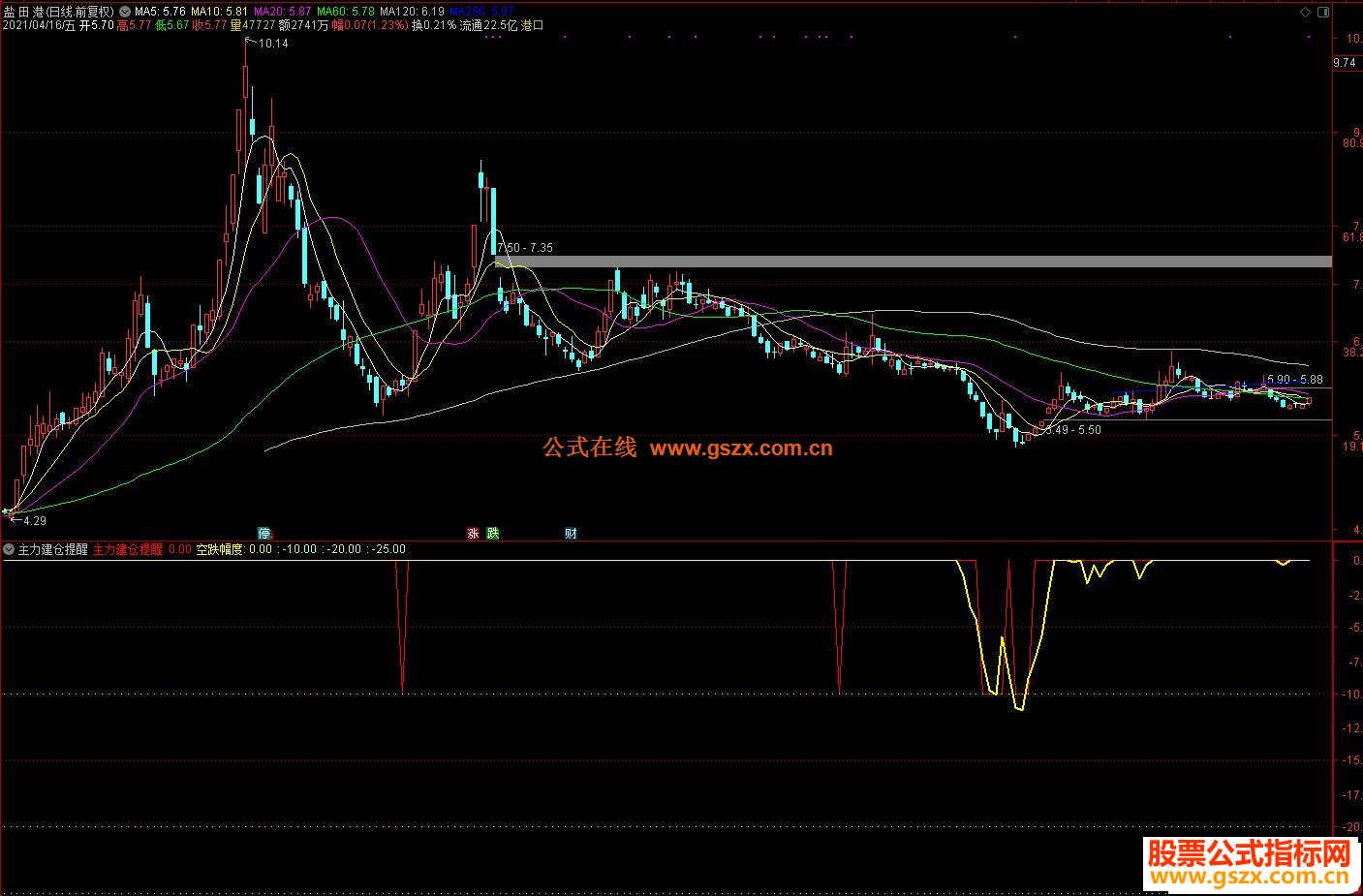Click the 幅0.07(1.23%) change value
Screen dimensions: 1363x896
coord(370,26)
